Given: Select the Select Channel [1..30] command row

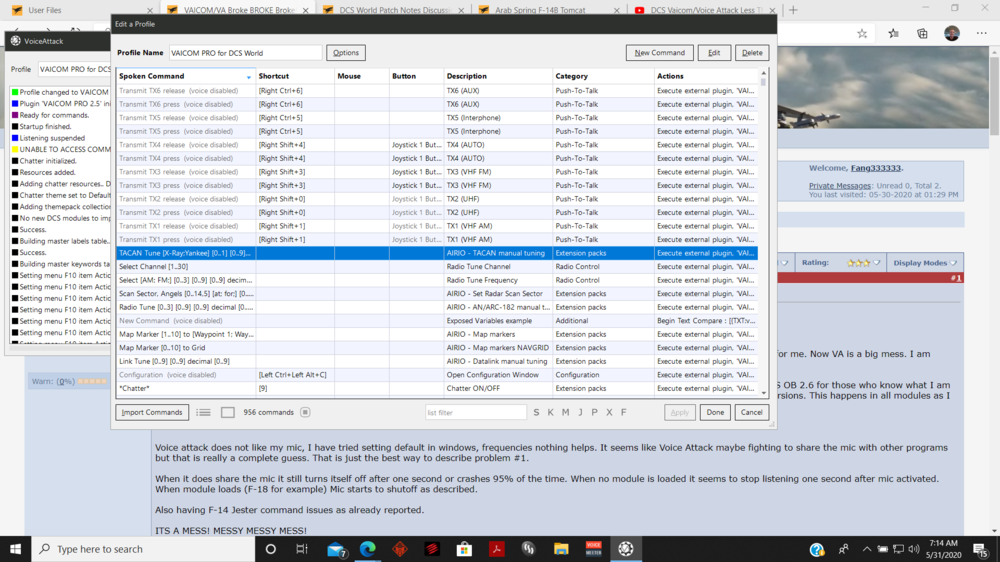Looking at the screenshot, I should (437, 267).
